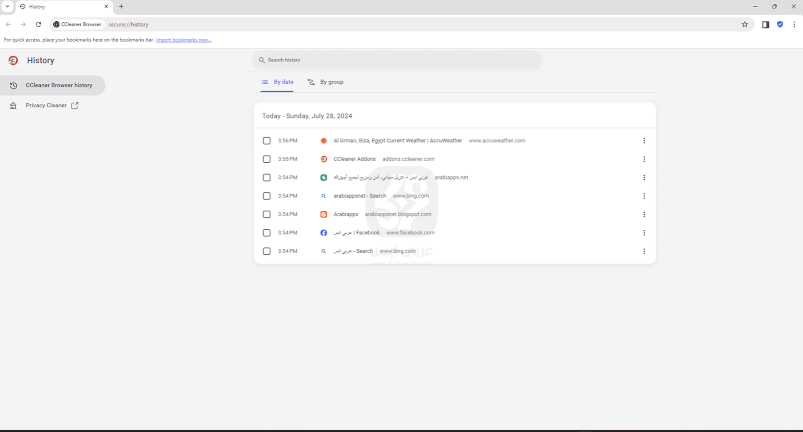Screen dimensions: 803x432
Task: Click the AccuWeather favicon
Action: click(324, 141)
